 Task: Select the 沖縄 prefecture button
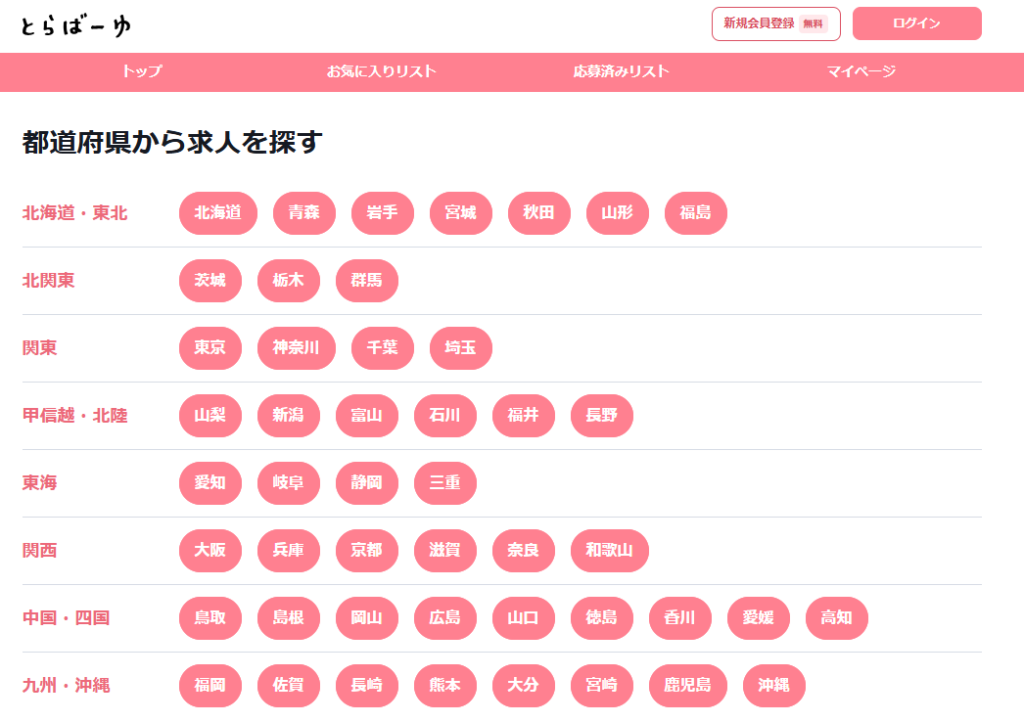pyautogui.click(x=774, y=685)
